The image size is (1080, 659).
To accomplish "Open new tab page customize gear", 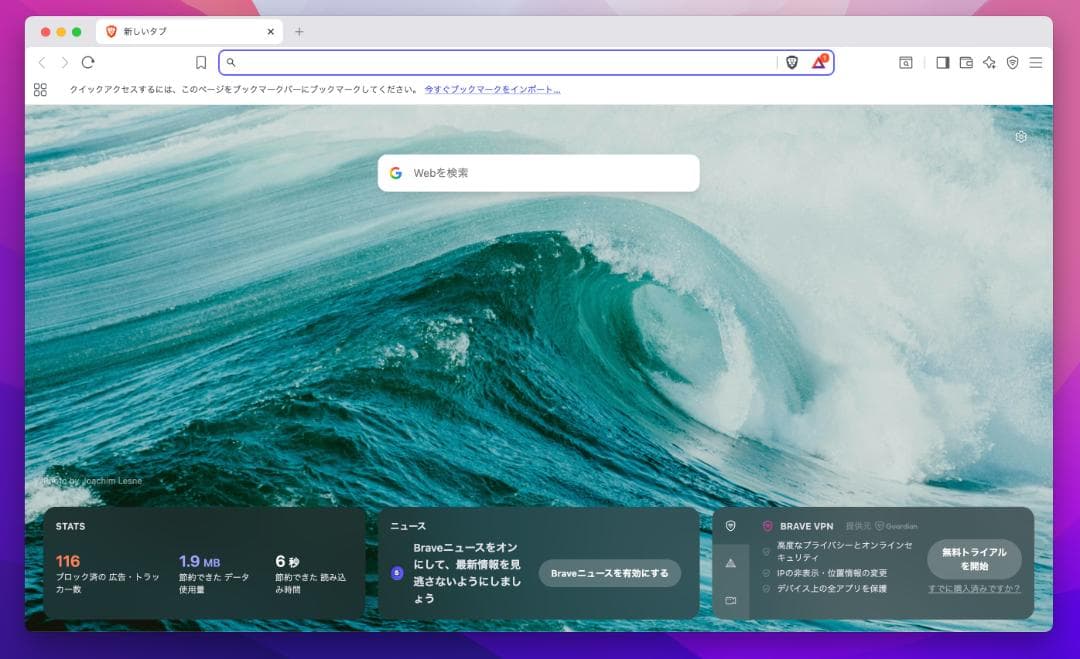I will [1021, 137].
